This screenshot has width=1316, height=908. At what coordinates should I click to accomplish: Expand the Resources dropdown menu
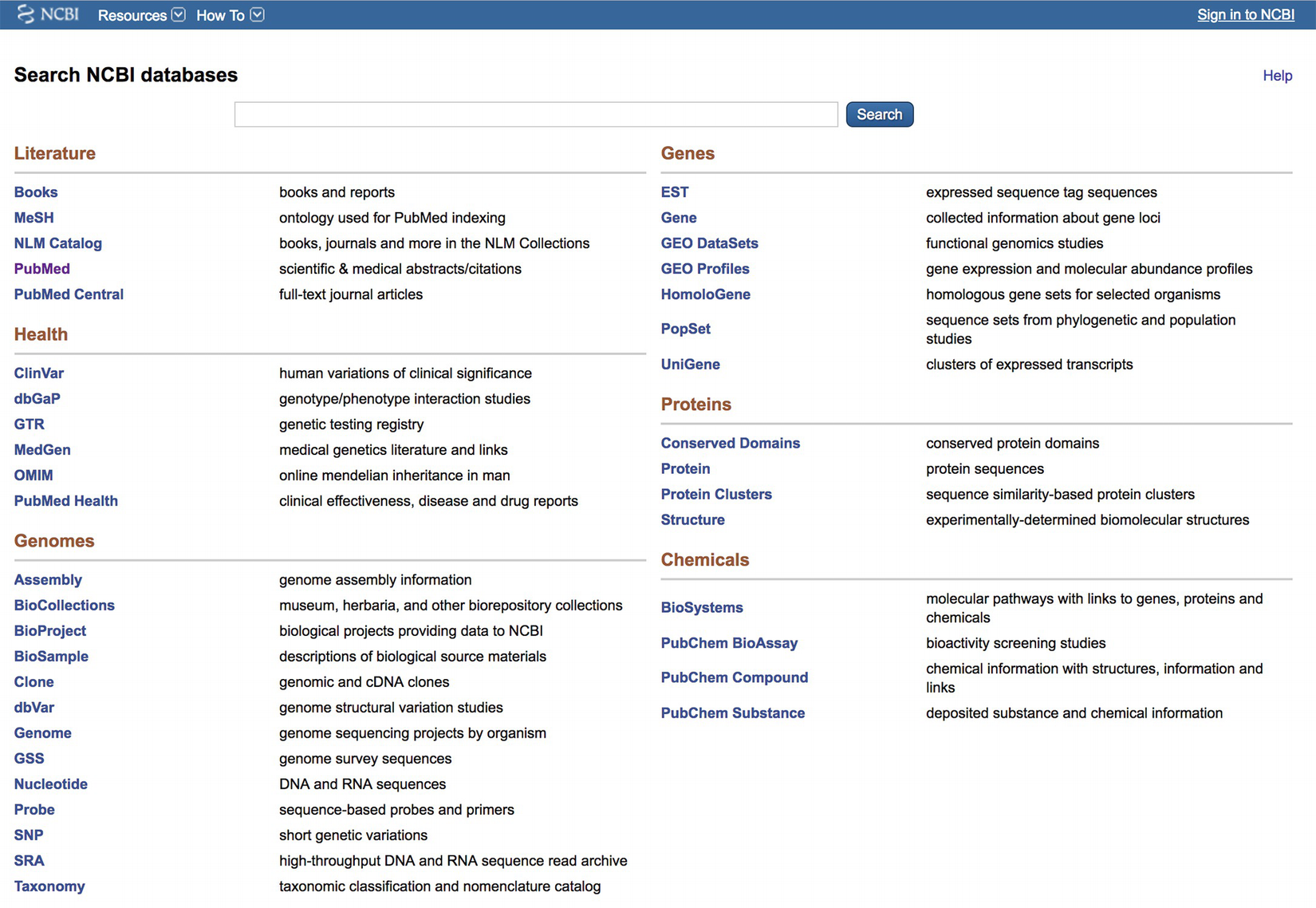[141, 15]
